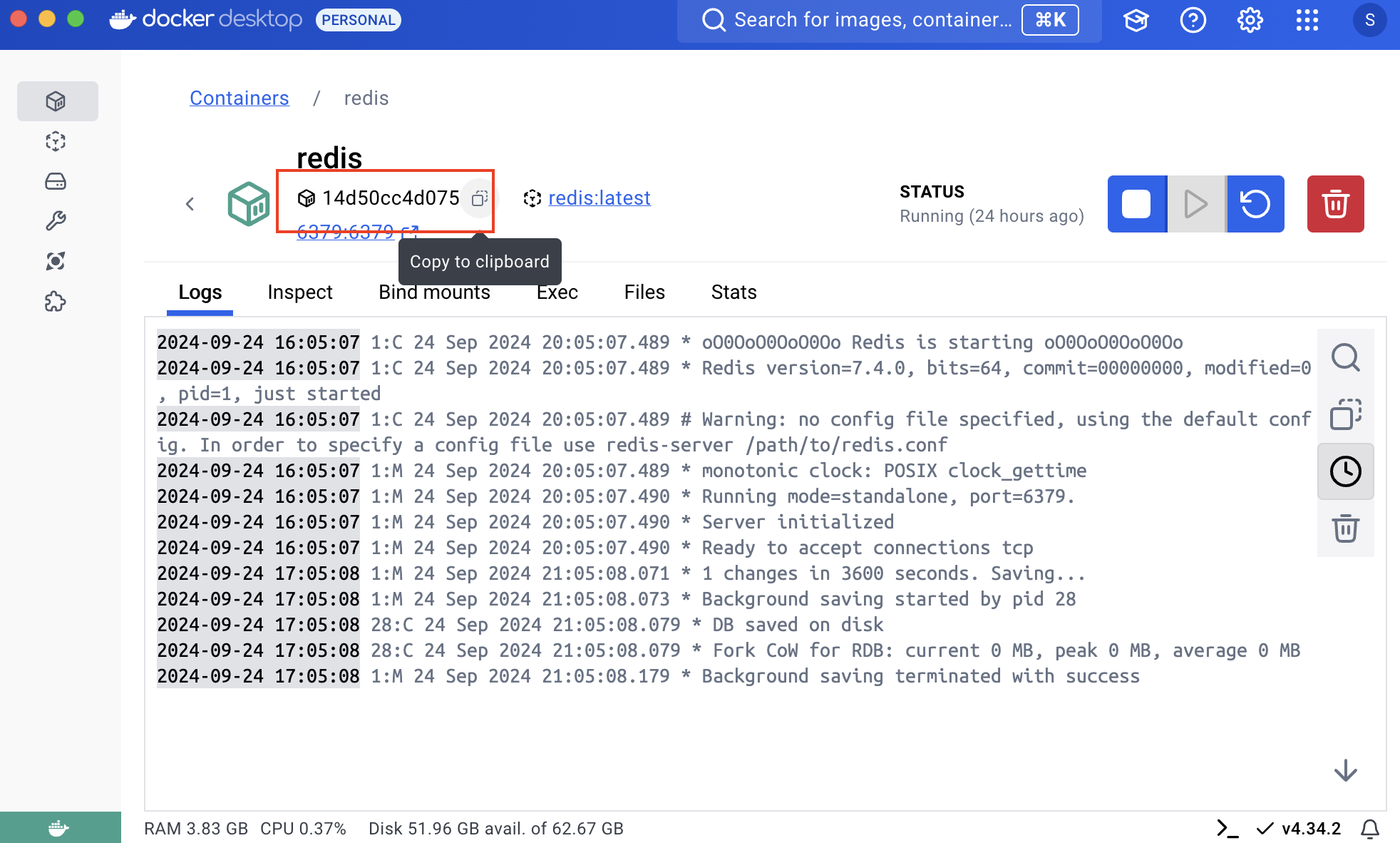The width and height of the screenshot is (1400, 843).
Task: Go back via the Containers breadcrumb link
Action: [x=240, y=98]
